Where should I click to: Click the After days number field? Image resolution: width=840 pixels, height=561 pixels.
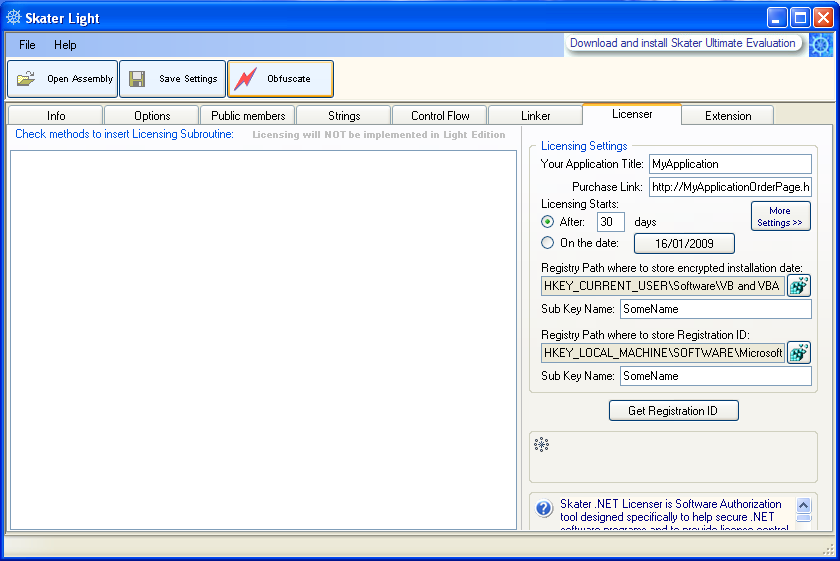611,222
